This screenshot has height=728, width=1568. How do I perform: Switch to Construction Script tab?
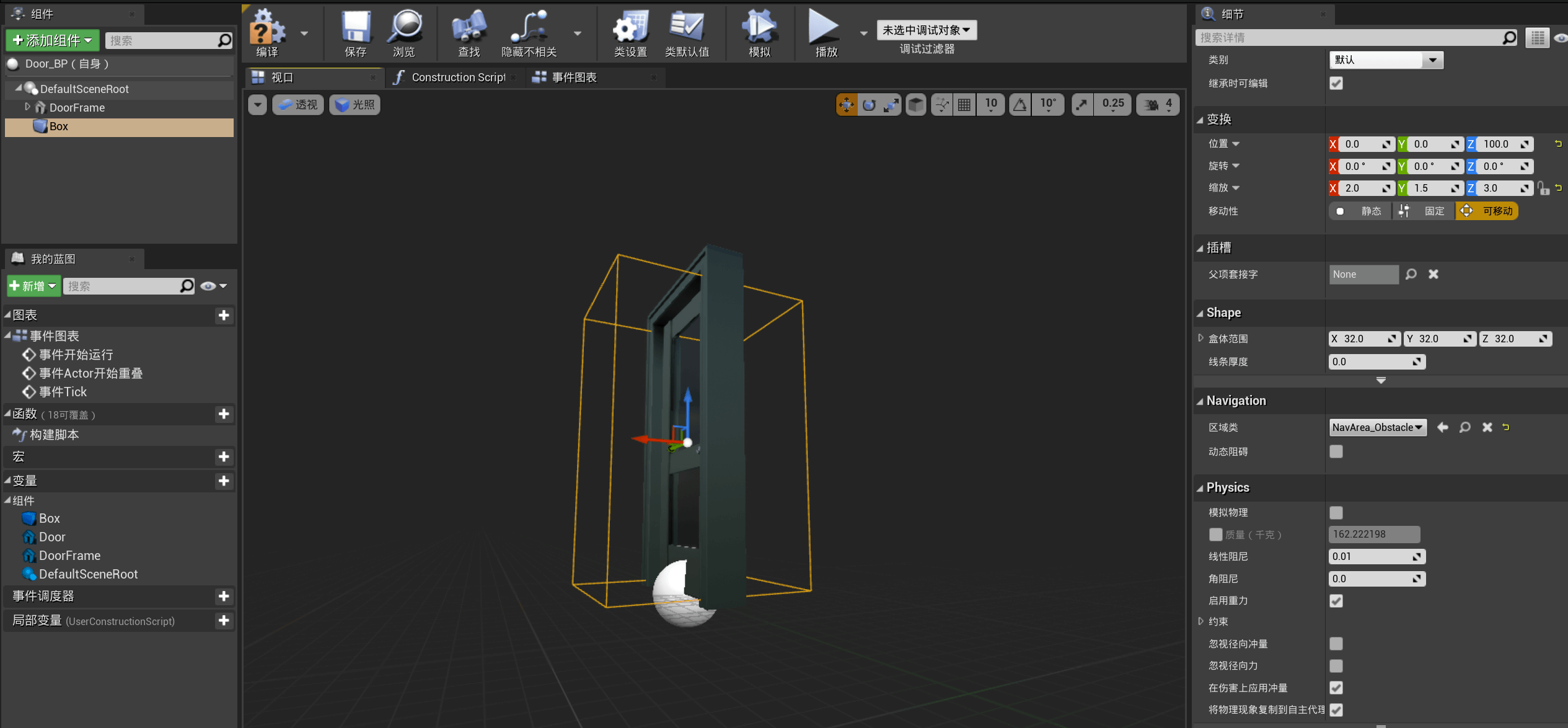[456, 78]
